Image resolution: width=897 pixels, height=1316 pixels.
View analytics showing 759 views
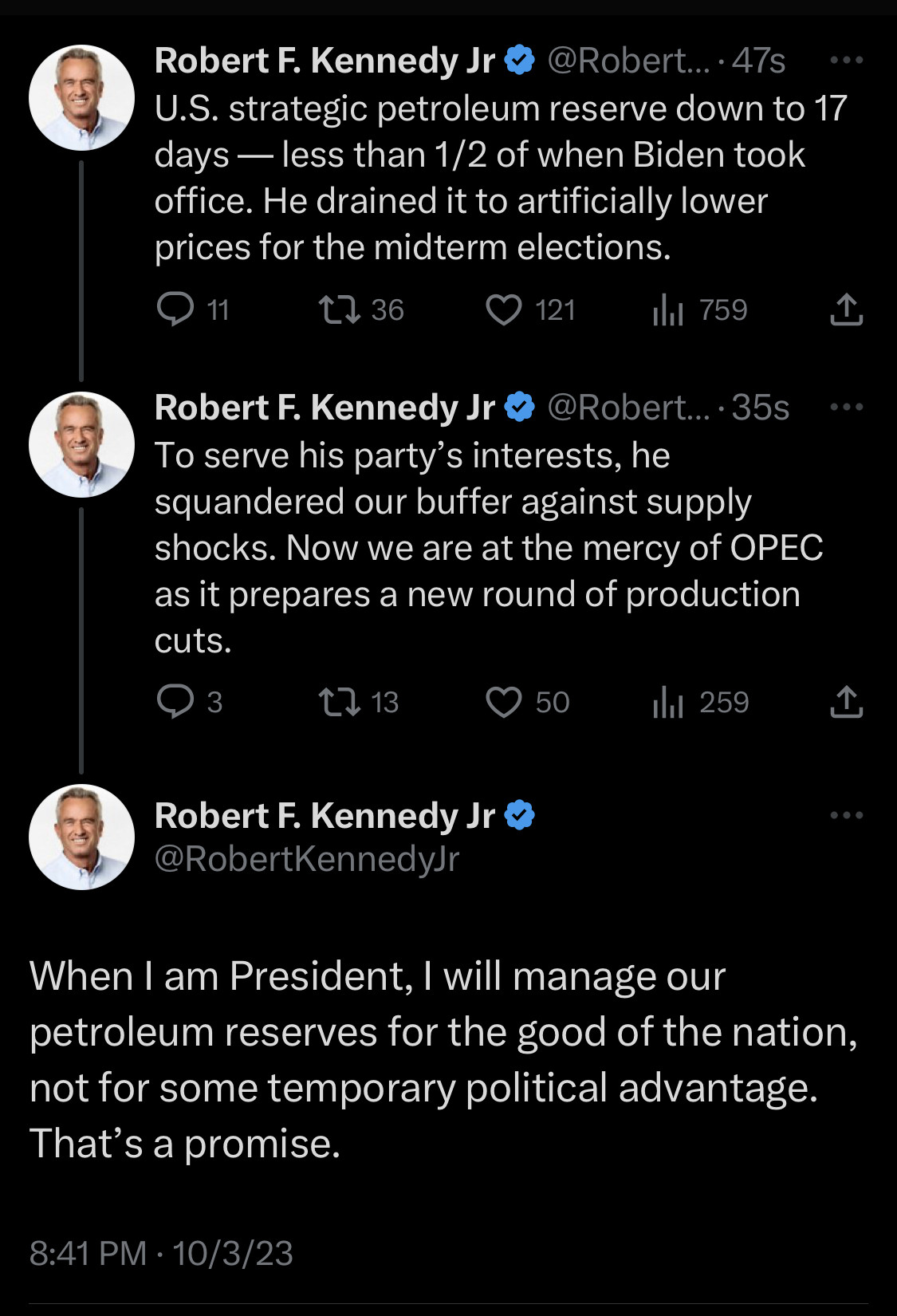click(668, 309)
